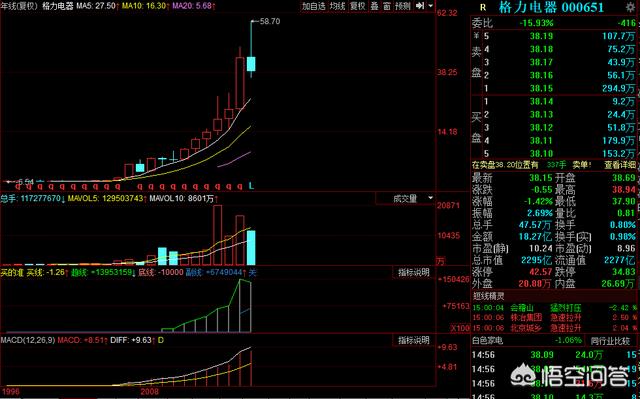This screenshot has height=399, width=640.
Task: Toggle 复权 price adjustment button
Action: coord(358,6)
